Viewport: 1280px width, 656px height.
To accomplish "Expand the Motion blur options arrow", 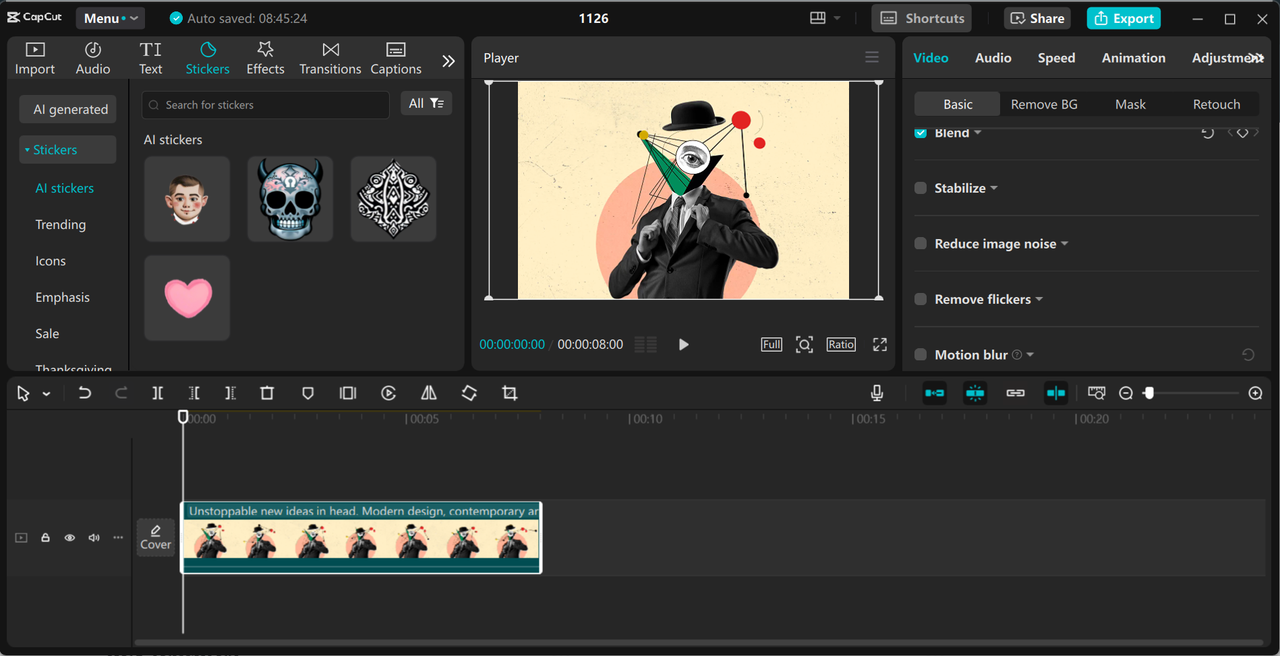I will pos(1031,355).
